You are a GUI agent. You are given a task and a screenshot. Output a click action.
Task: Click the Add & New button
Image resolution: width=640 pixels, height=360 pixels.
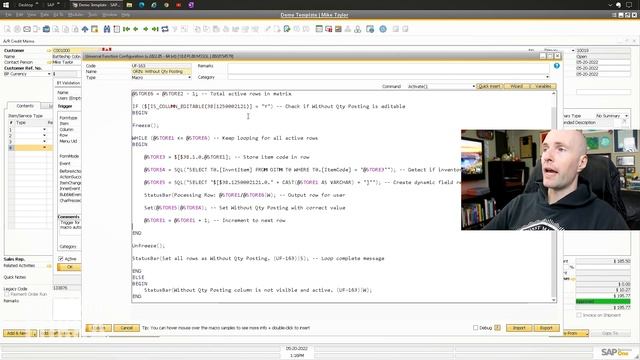click(16, 333)
